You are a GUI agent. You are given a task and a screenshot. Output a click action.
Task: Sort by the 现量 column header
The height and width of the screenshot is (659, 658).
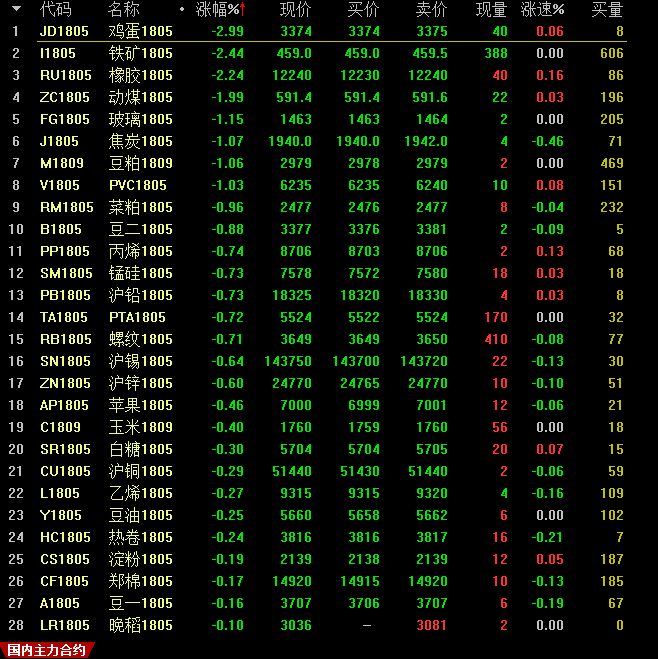(490, 10)
